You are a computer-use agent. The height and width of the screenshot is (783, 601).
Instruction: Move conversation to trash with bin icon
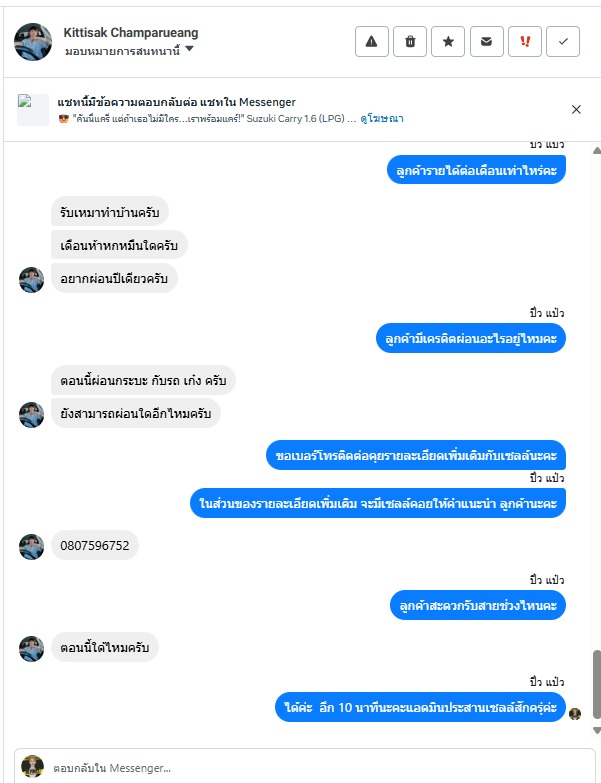coord(410,41)
